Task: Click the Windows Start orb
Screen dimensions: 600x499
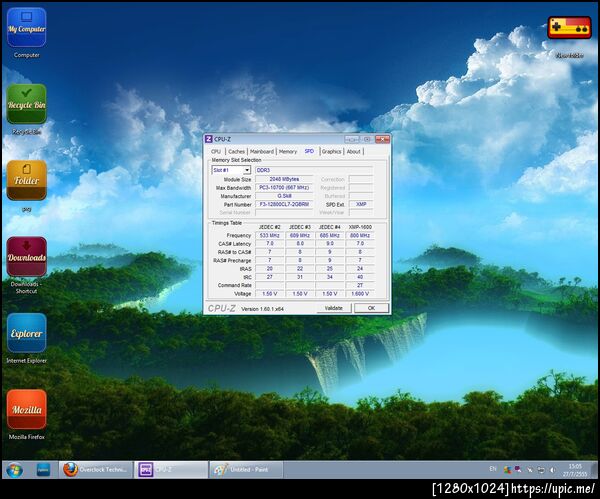Action: (x=15, y=470)
